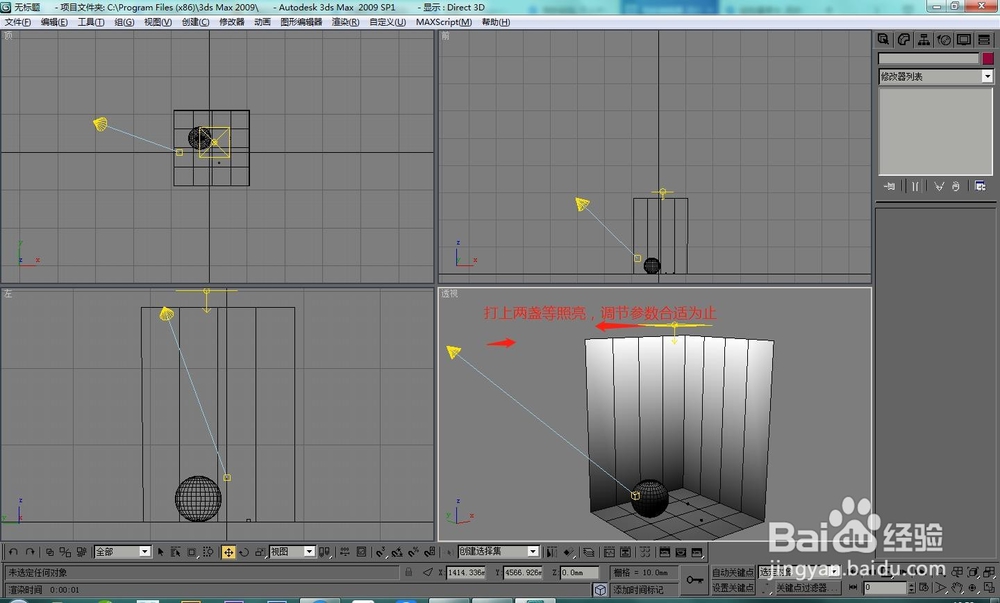Click Select and Manipulate icon
Viewport: 1000px width, 603px height.
coord(344,552)
